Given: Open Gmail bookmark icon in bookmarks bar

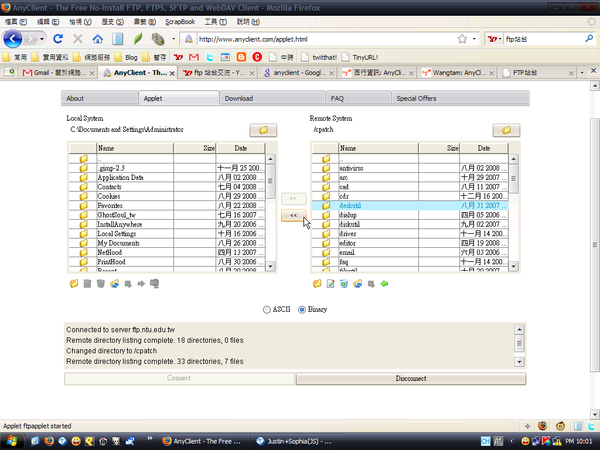Looking at the screenshot, I should coord(194,57).
